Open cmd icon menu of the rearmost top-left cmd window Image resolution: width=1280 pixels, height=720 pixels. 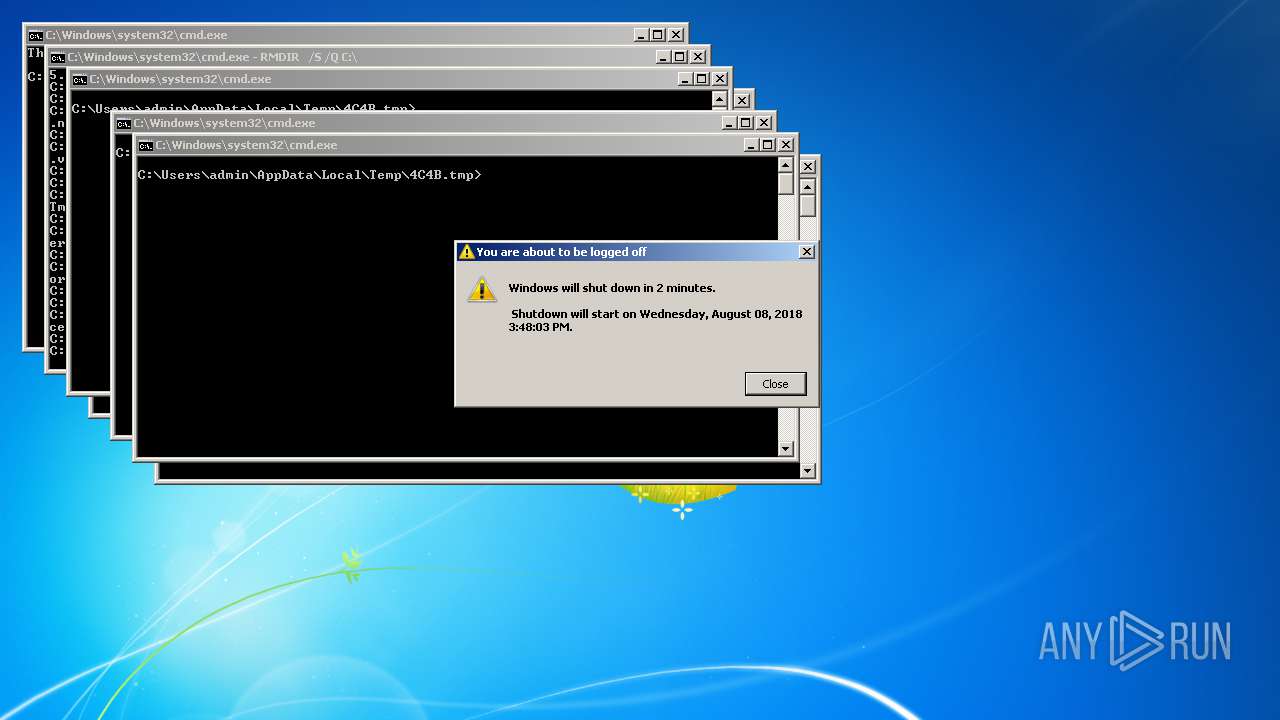pyautogui.click(x=35, y=35)
